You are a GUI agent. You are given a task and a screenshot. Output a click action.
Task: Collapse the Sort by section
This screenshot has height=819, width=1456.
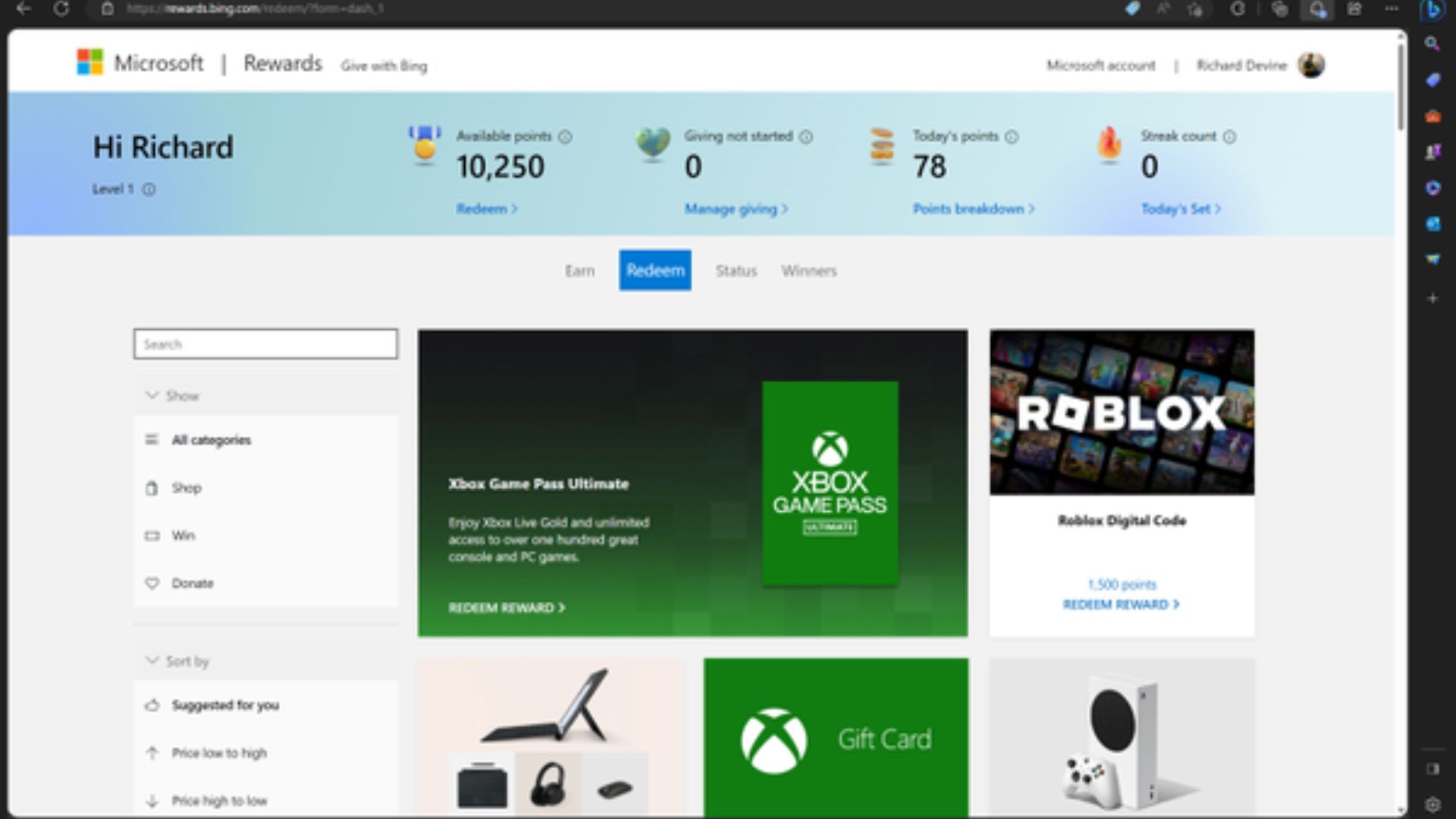178,661
